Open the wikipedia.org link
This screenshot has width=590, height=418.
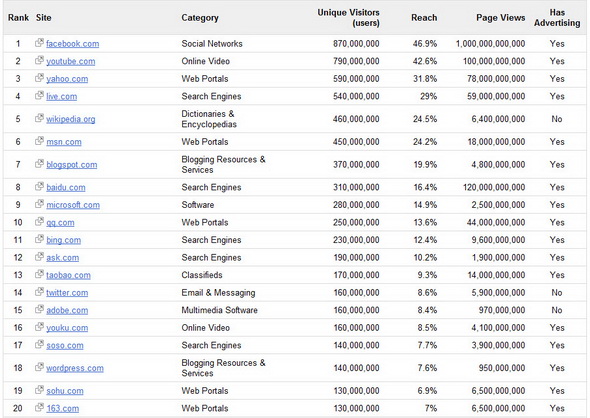(71, 119)
